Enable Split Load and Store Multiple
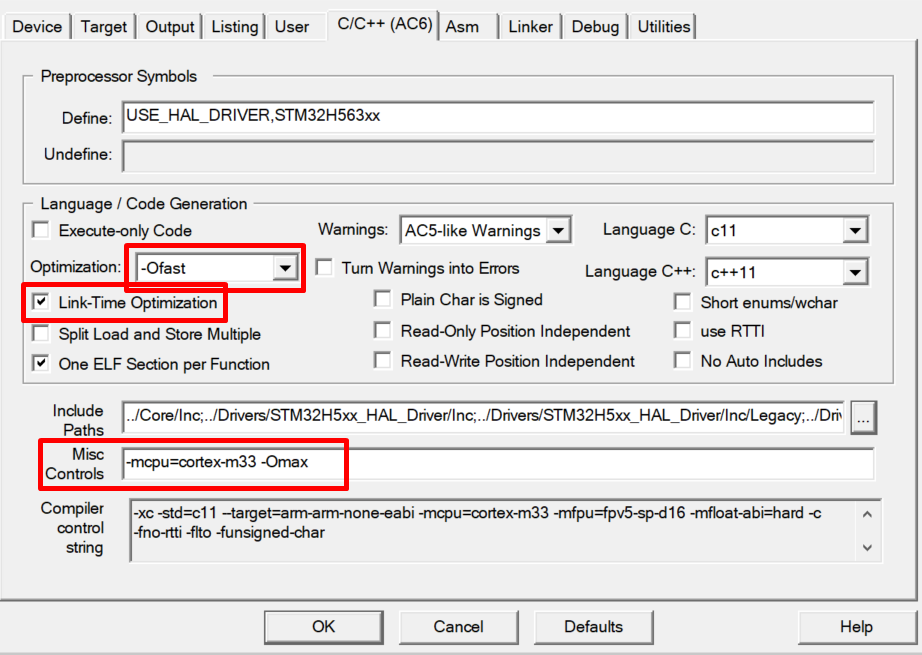Screen dimensions: 922x655 click(x=40, y=332)
